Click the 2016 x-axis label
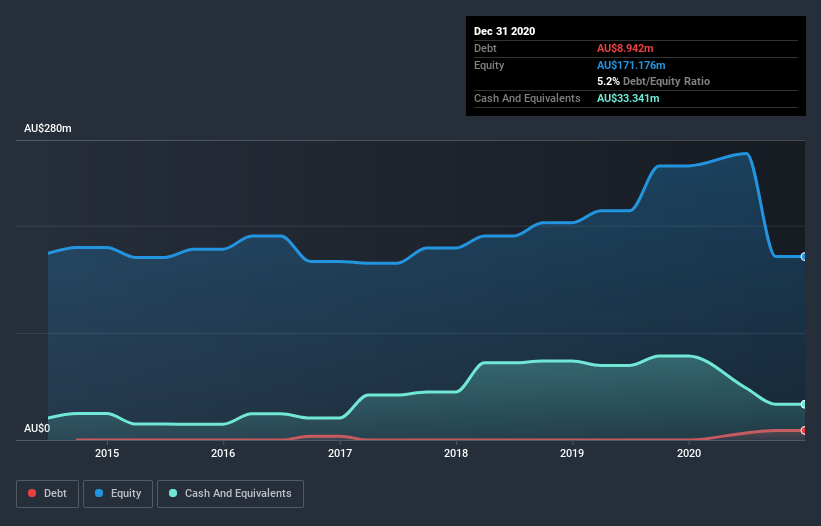The height and width of the screenshot is (526, 821). pos(223,453)
